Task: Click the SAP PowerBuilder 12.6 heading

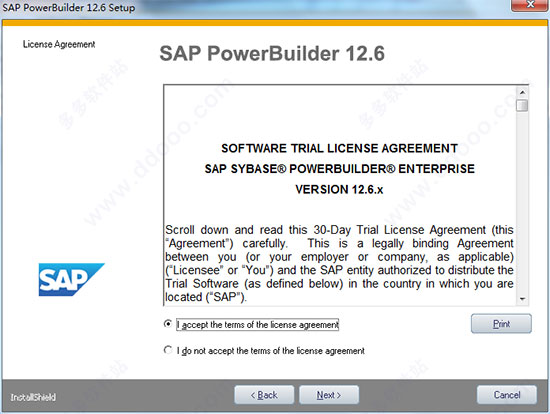Action: [x=272, y=54]
